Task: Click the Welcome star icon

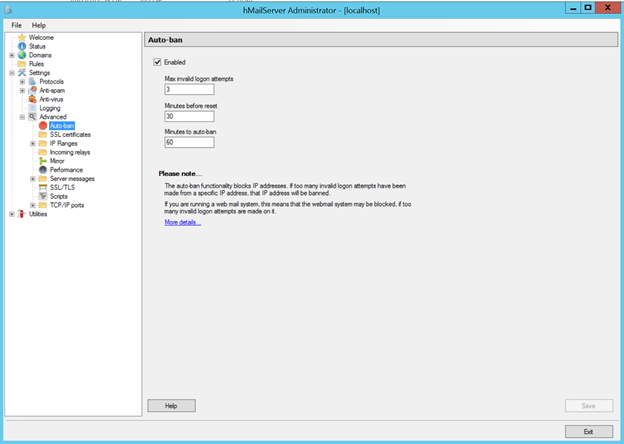Action: [x=22, y=37]
